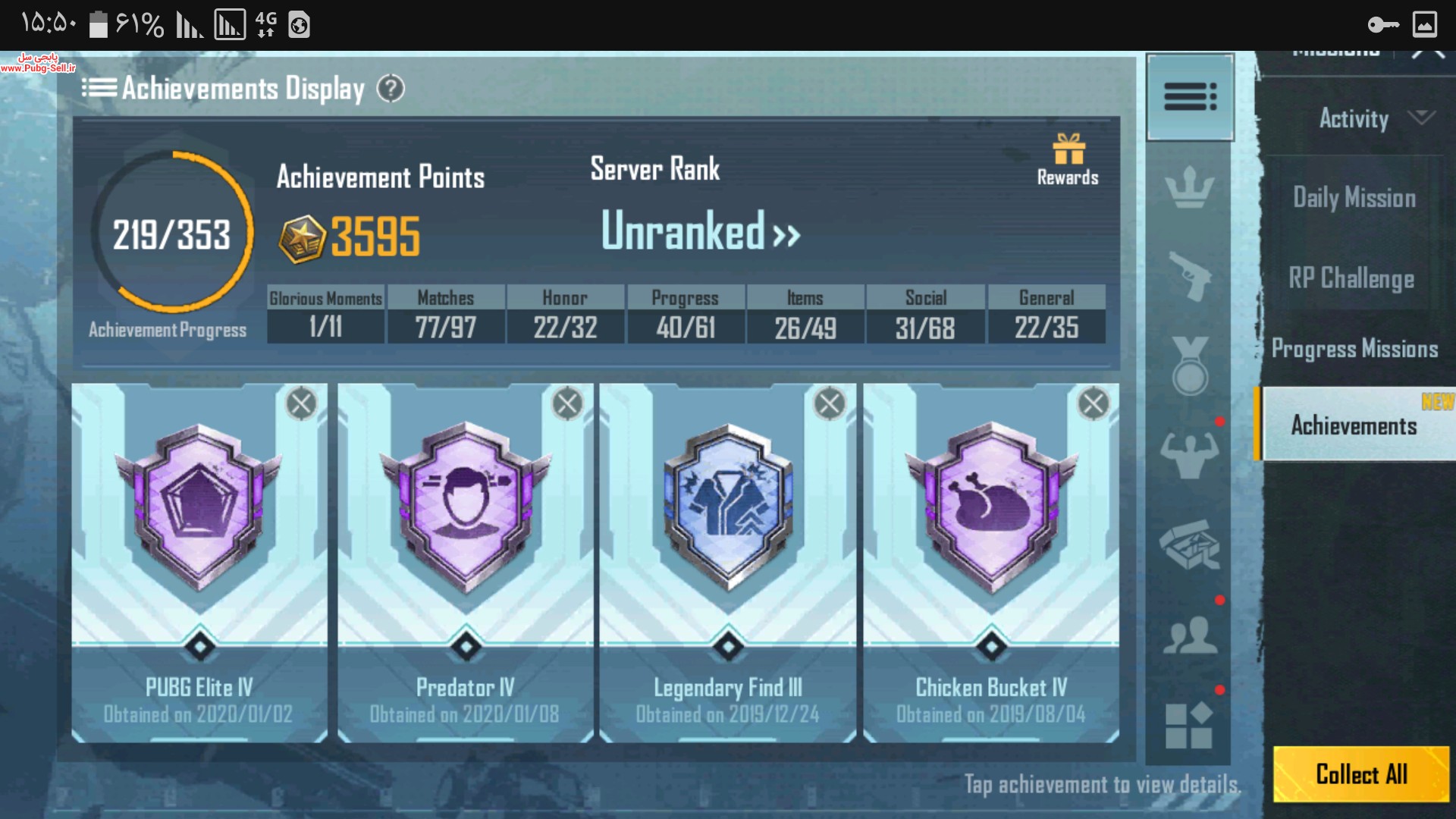Remove Predator IV from display
The image size is (1456, 819).
(x=567, y=403)
